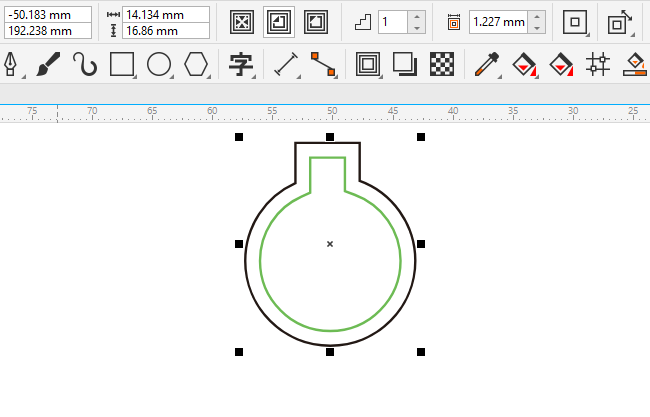Viewport: 650px width, 417px height.
Task: Select the Mesh Fill tool
Action: [598, 64]
